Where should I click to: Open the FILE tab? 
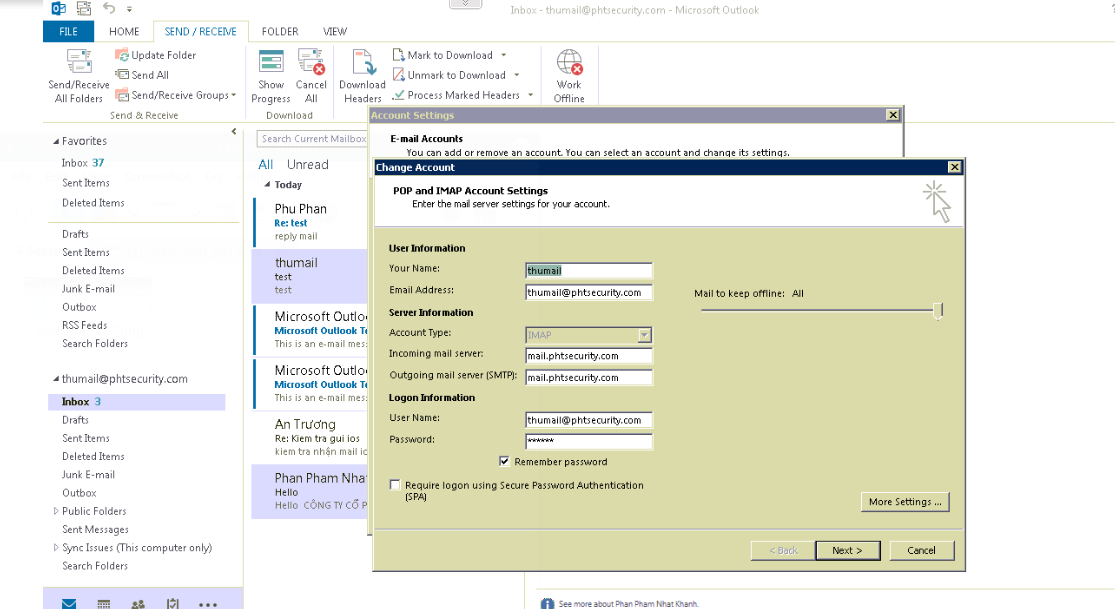(x=68, y=31)
